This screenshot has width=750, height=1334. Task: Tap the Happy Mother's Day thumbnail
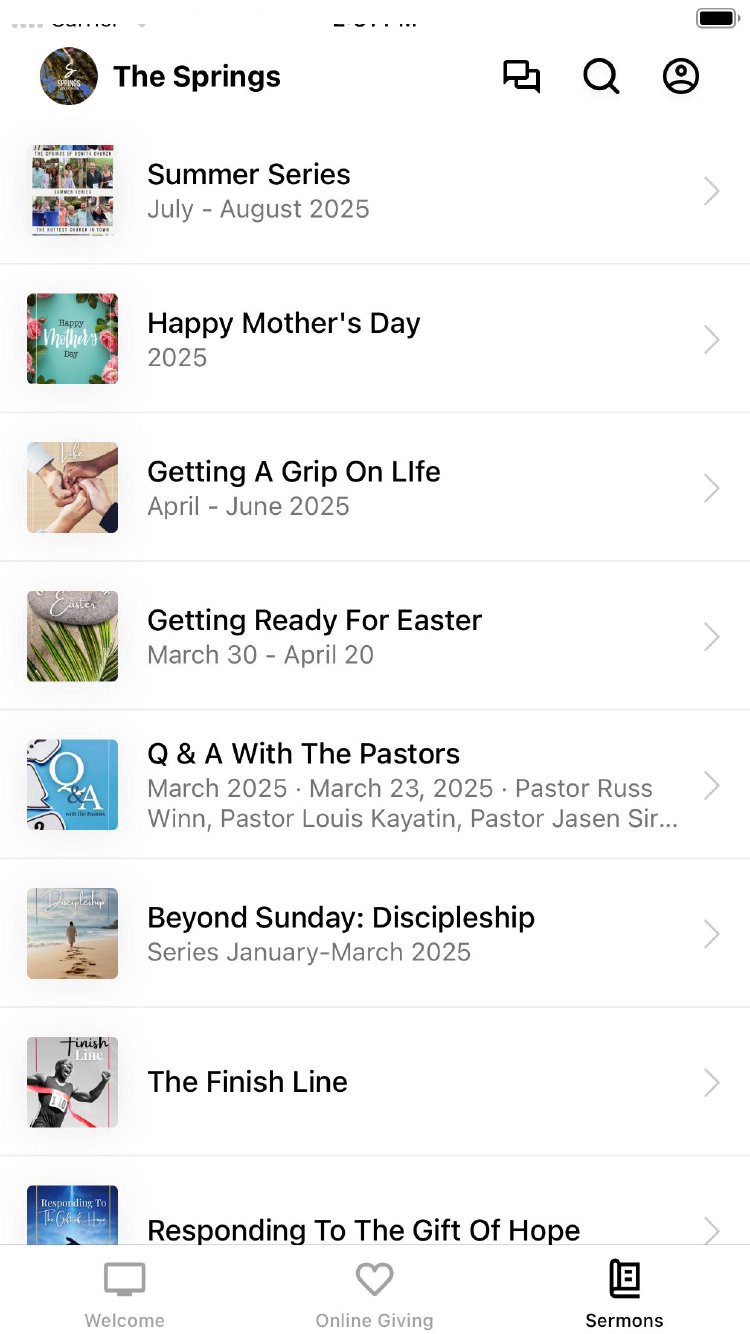tap(72, 339)
